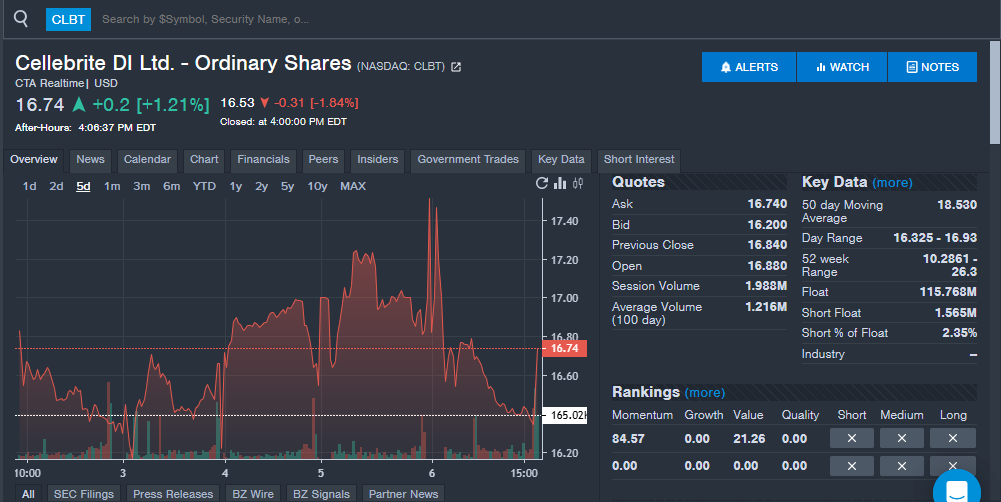Open the Financials tab
This screenshot has width=1001, height=502.
pos(263,160)
